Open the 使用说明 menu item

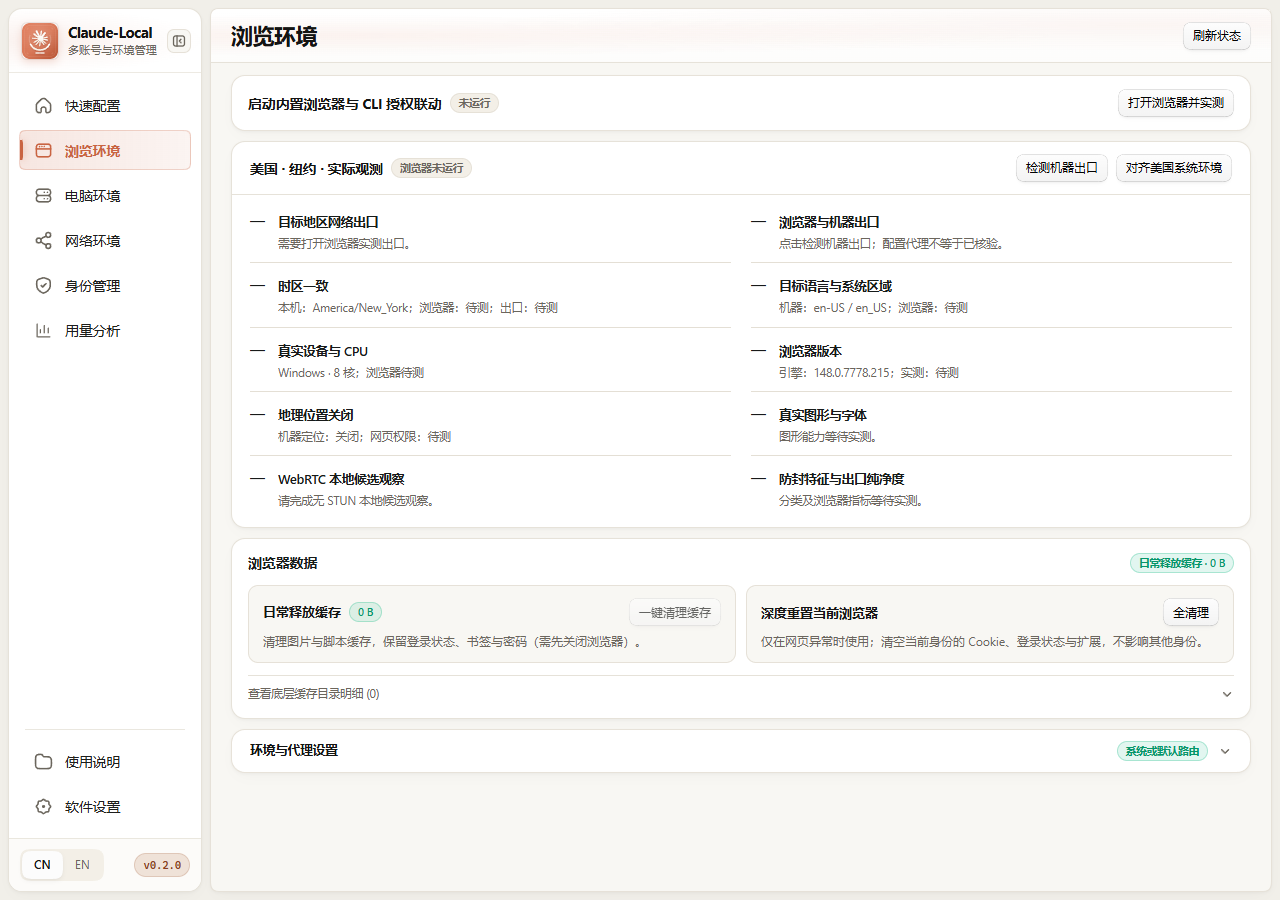coord(105,762)
